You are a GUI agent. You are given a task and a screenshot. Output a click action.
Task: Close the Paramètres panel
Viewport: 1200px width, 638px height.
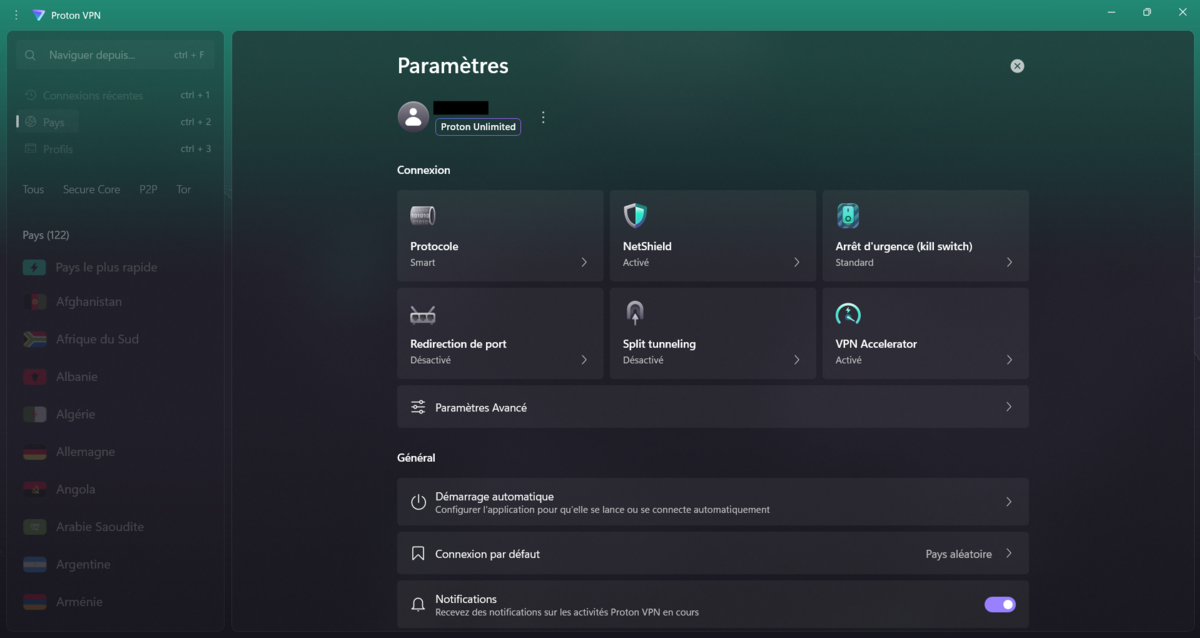point(1017,66)
